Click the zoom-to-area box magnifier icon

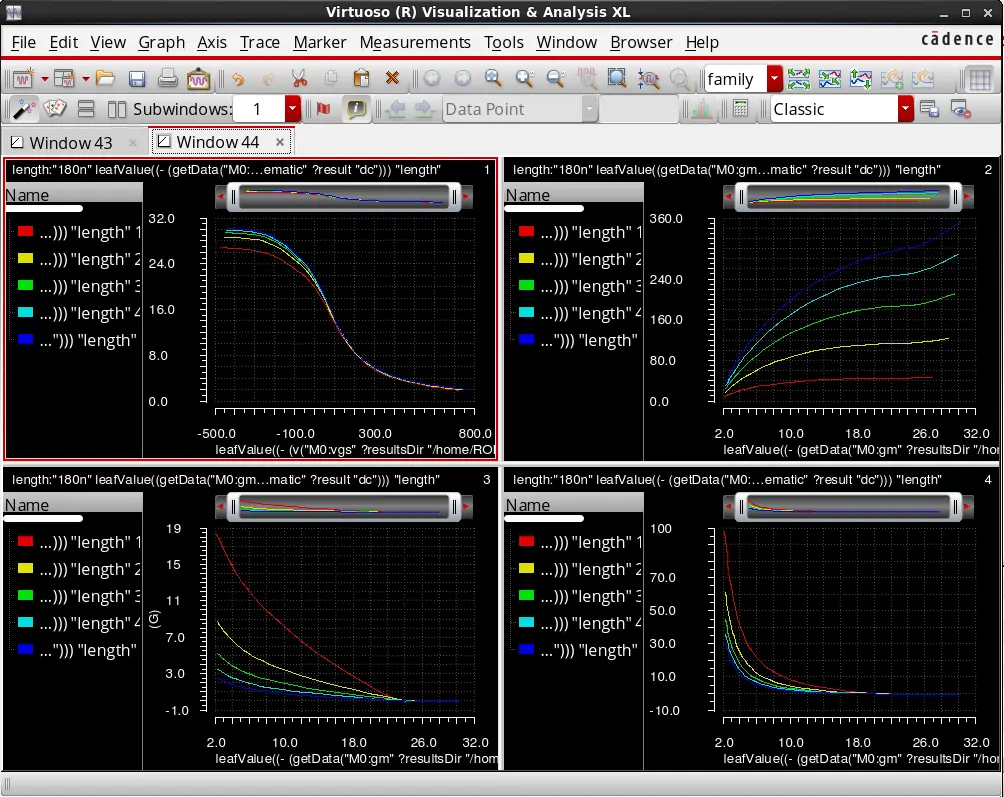617,79
